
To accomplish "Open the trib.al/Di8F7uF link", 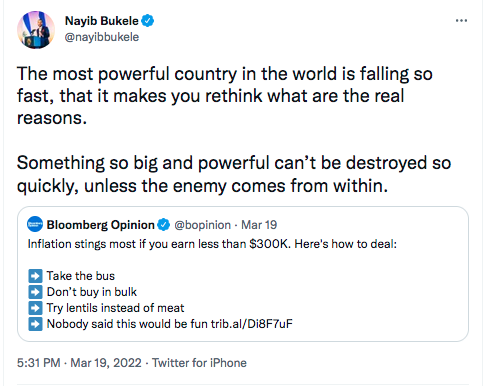I will point(252,324).
